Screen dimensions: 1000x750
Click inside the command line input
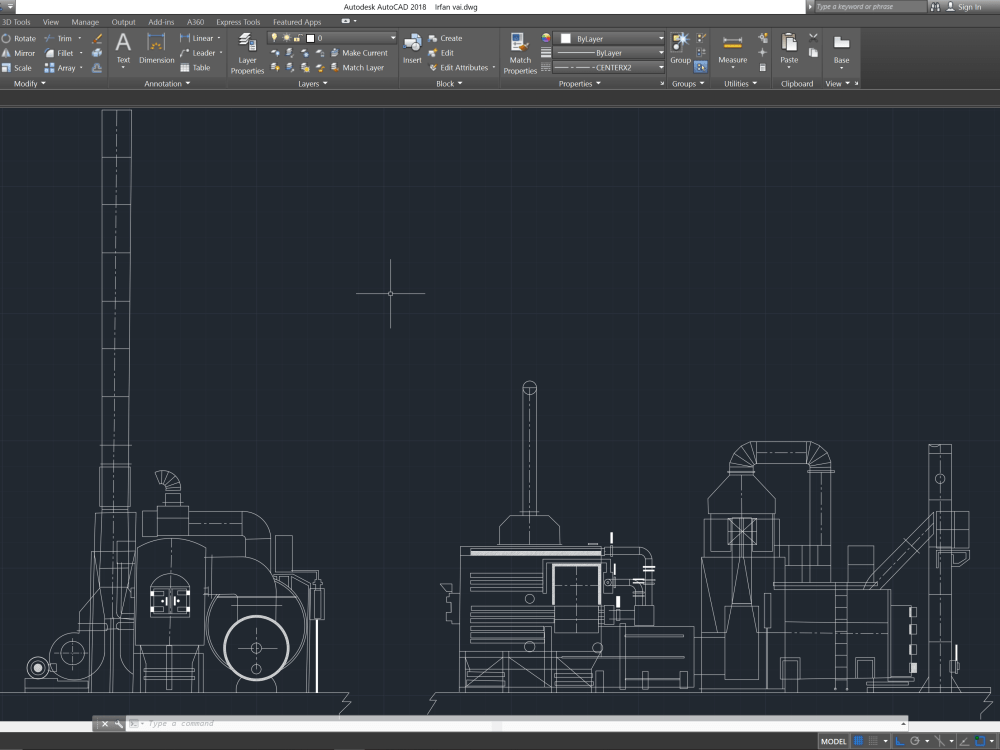(x=300, y=723)
